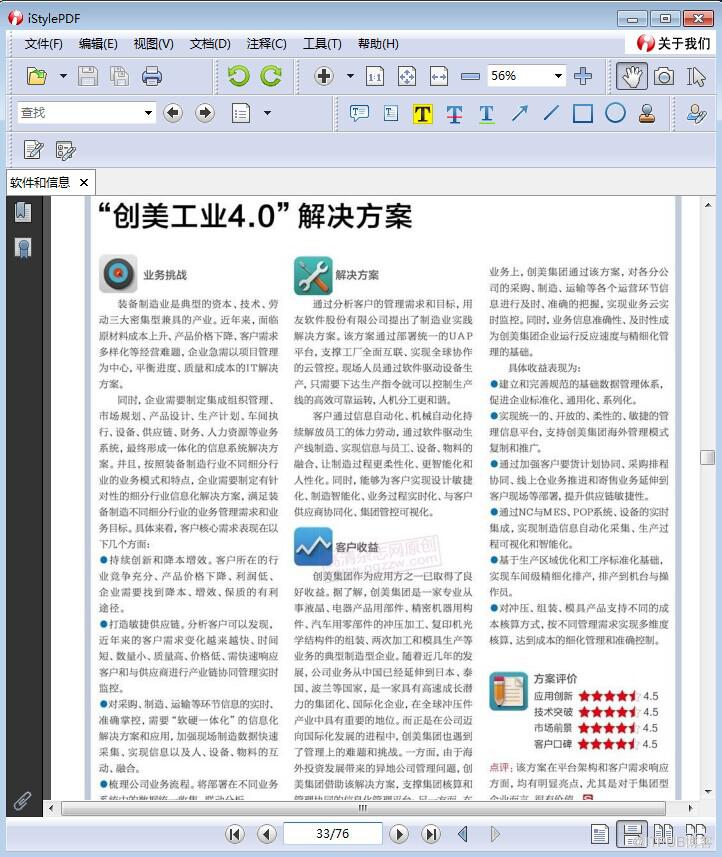Select the Line drawing tool
This screenshot has width=722, height=857.
click(551, 113)
